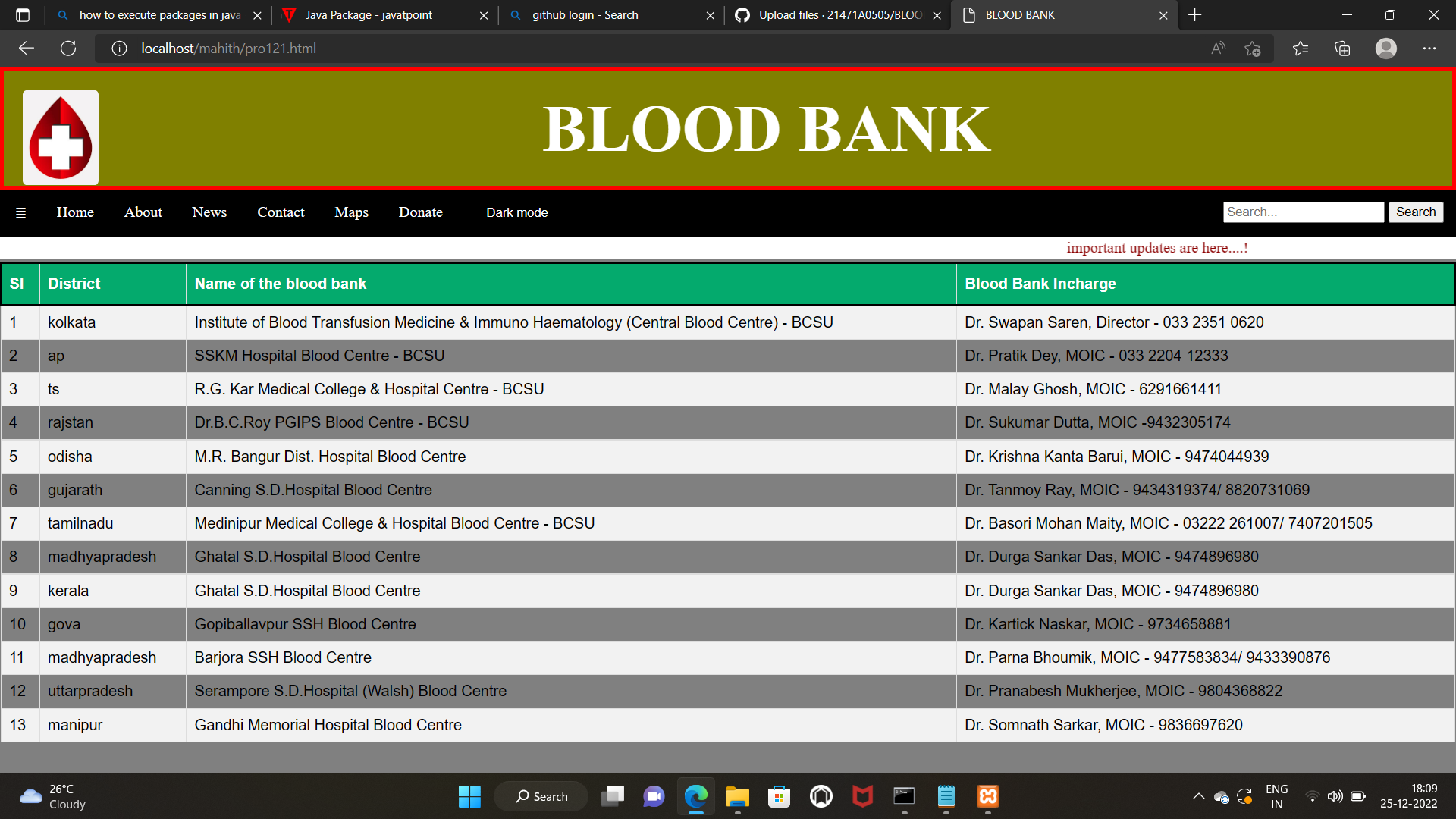Open McAfee from the taskbar
Screen dimensions: 1456x819
(x=863, y=796)
